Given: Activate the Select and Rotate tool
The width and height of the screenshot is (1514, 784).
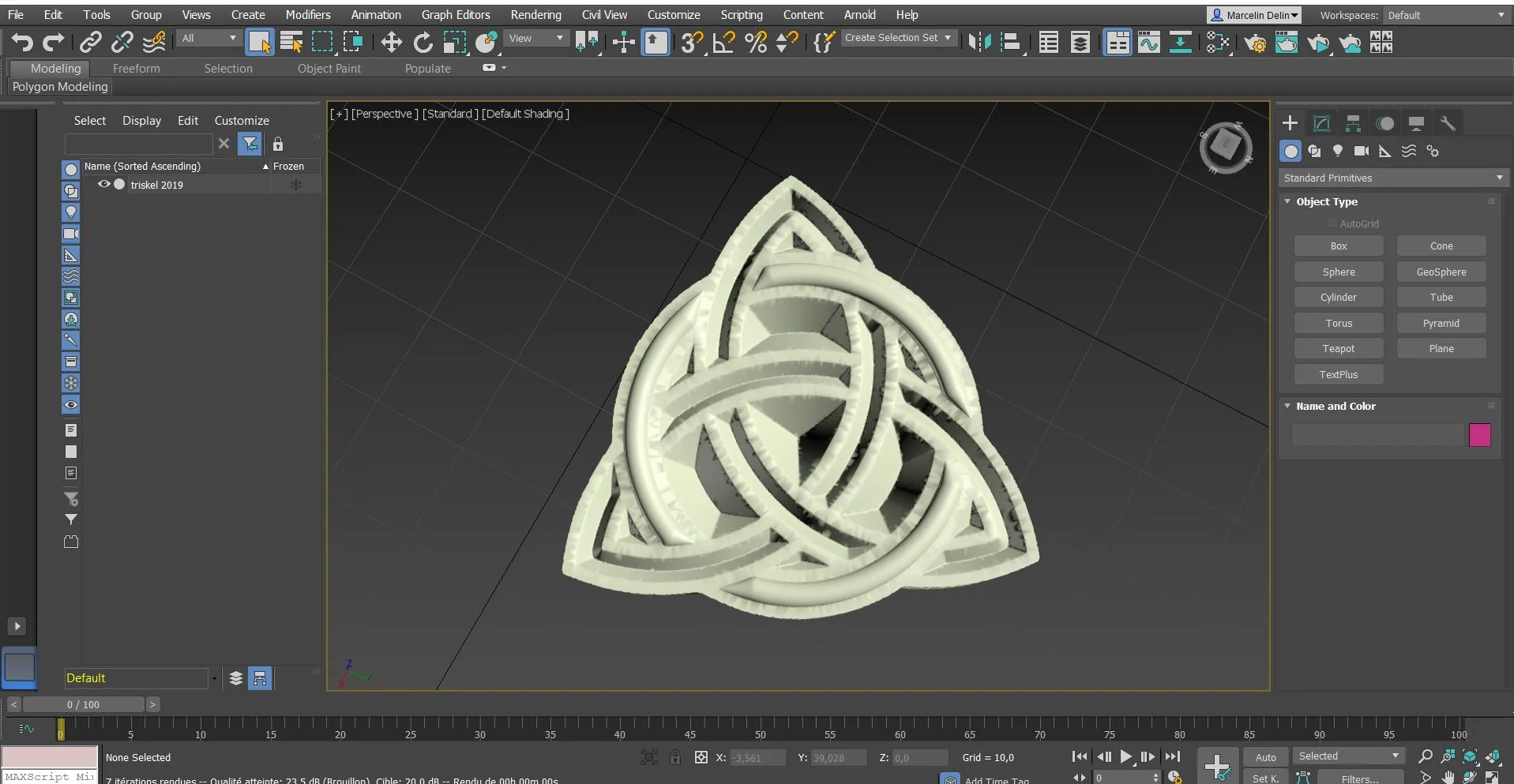Looking at the screenshot, I should pos(423,42).
